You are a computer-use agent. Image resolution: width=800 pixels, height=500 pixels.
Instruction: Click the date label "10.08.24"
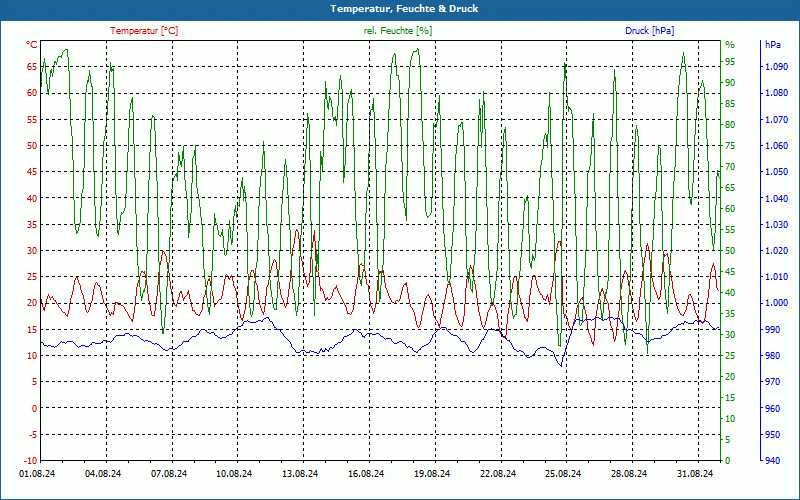coord(234,474)
